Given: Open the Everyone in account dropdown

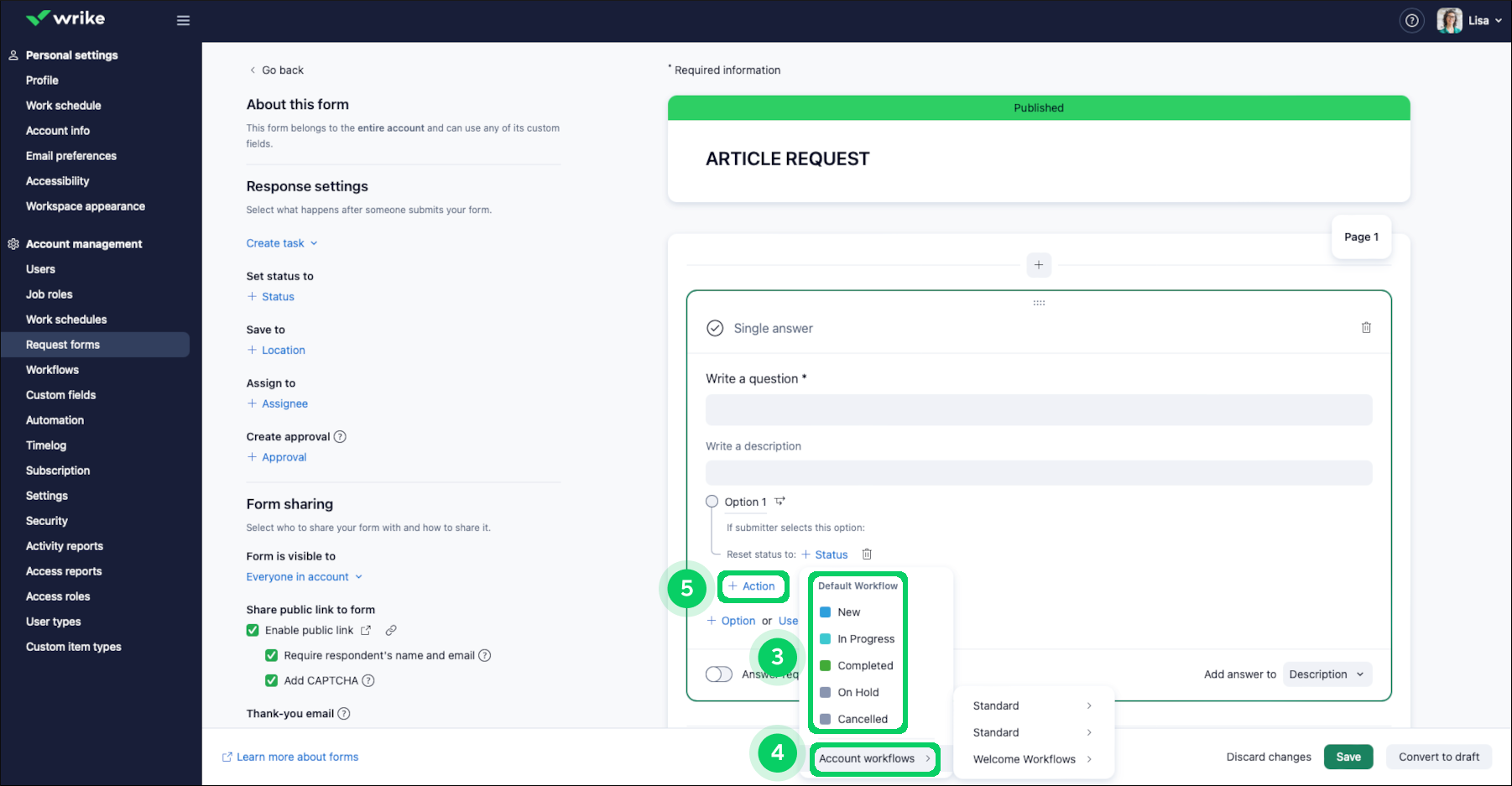Looking at the screenshot, I should (x=305, y=577).
